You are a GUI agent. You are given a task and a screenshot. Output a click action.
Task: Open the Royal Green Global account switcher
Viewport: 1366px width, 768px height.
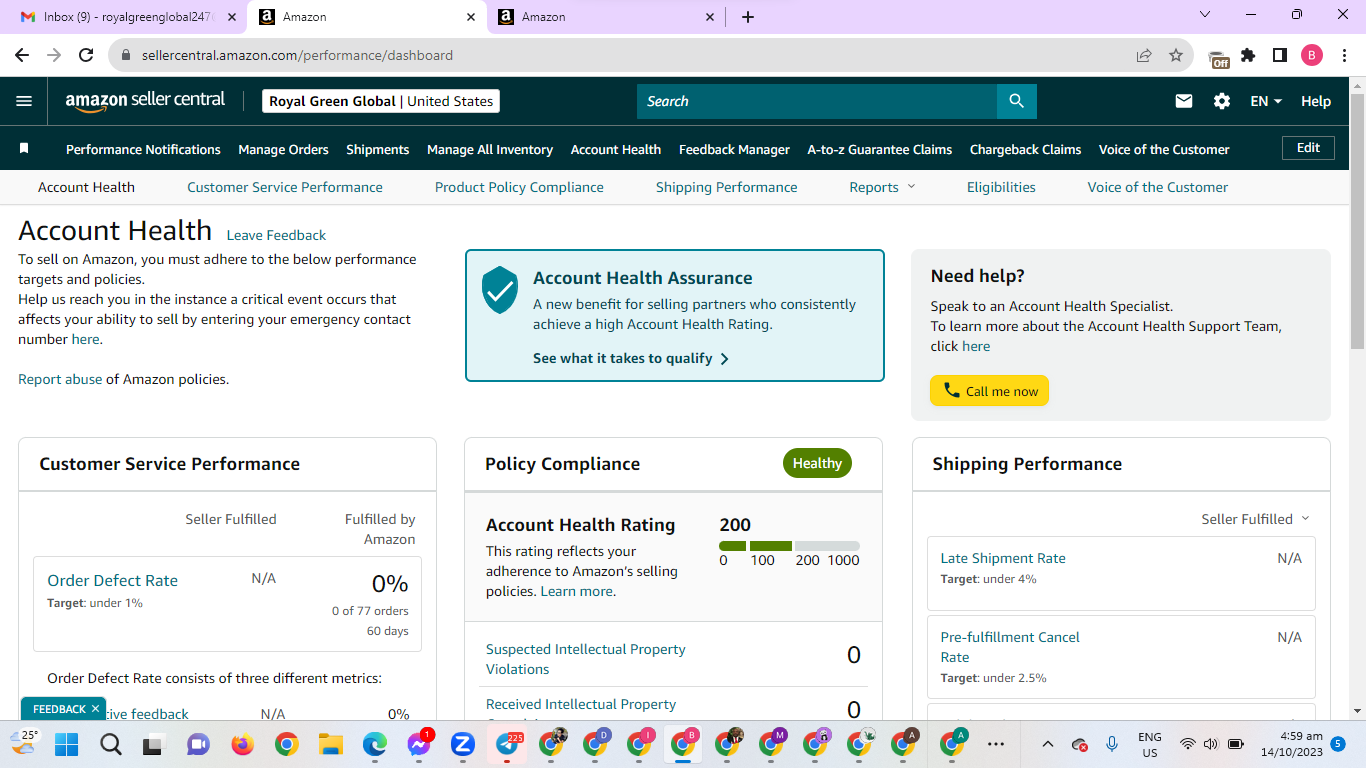click(x=381, y=101)
